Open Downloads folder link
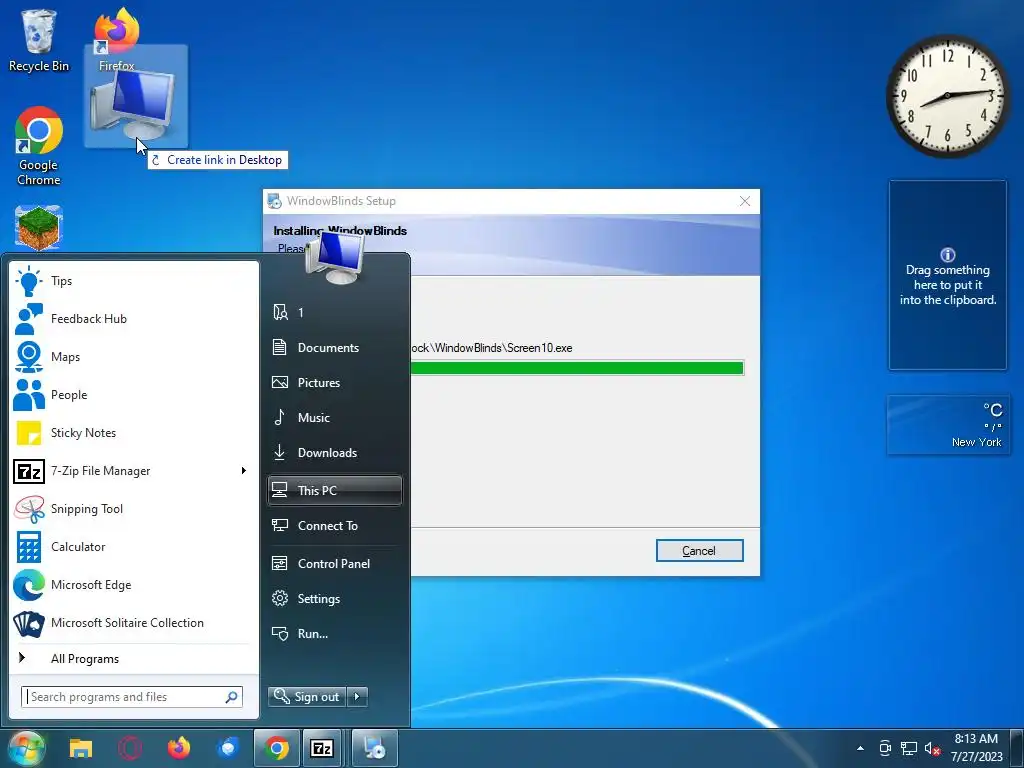1024x768 pixels. [x=334, y=453]
